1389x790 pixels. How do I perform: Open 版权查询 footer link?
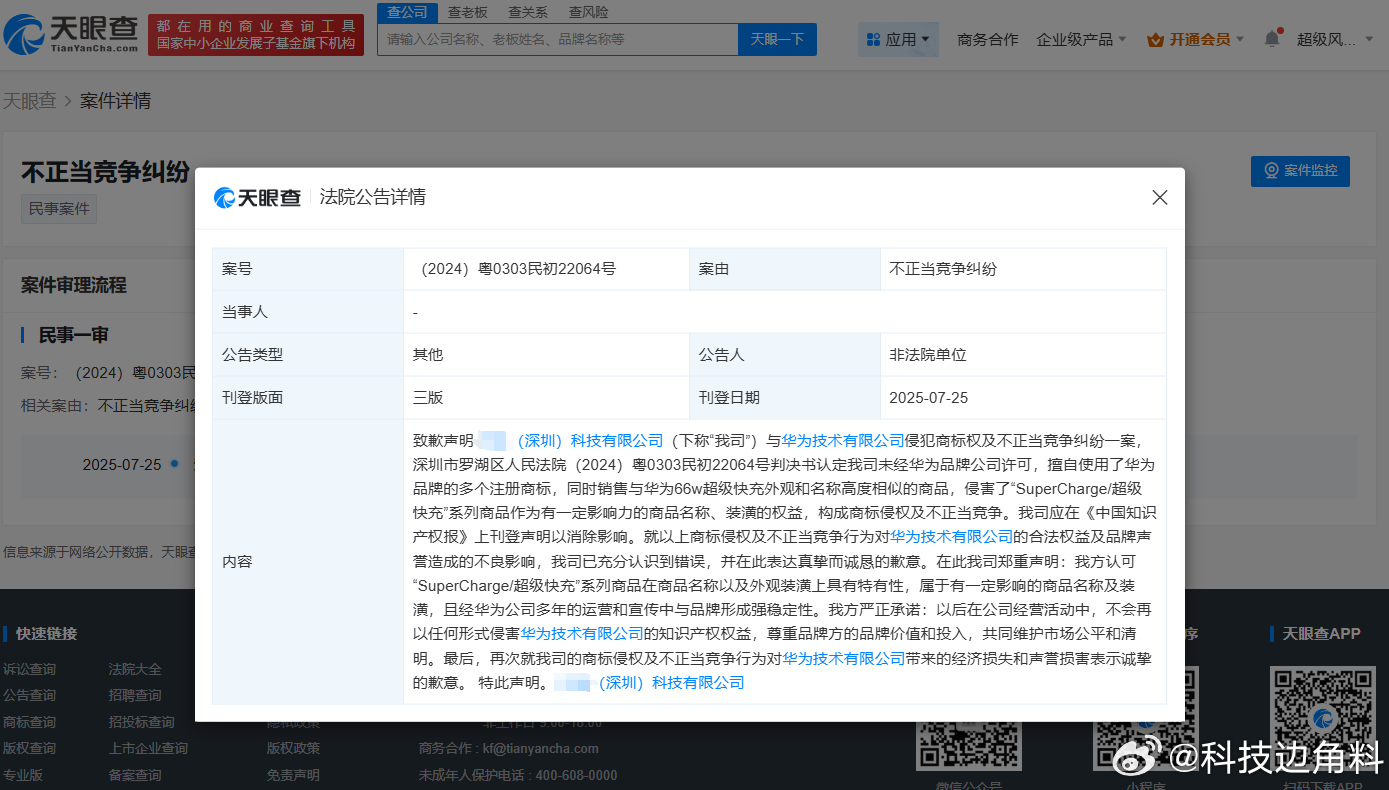tap(29, 748)
